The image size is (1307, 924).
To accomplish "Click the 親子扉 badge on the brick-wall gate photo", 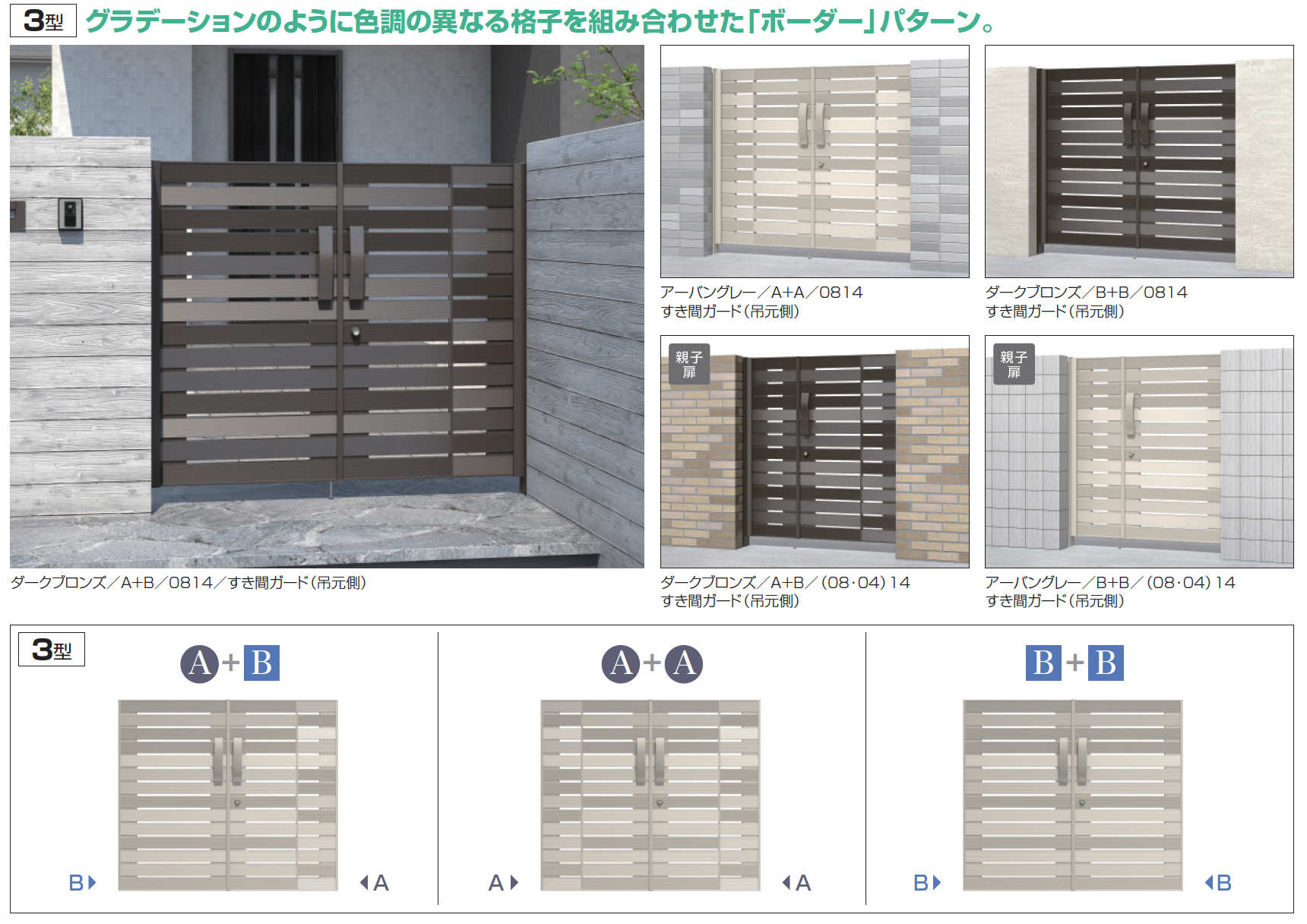I will point(689,365).
